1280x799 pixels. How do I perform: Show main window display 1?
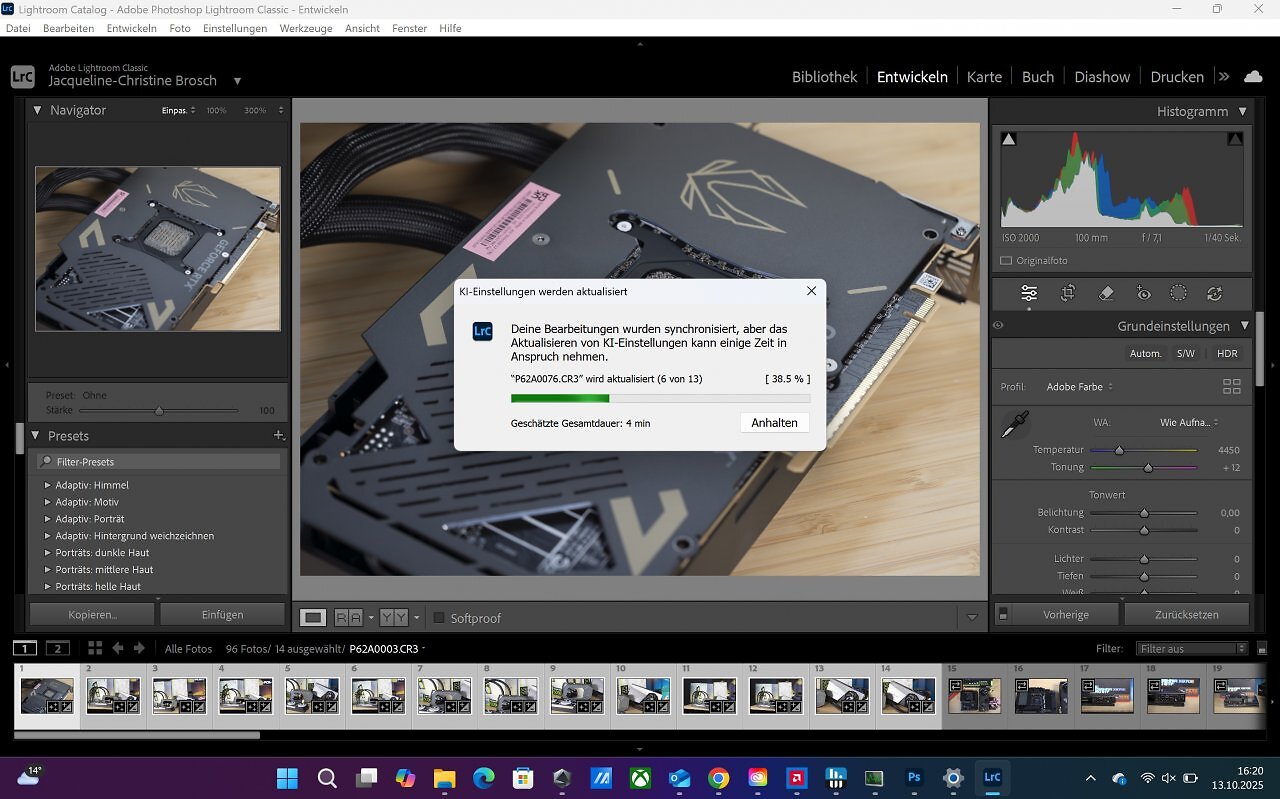click(25, 648)
